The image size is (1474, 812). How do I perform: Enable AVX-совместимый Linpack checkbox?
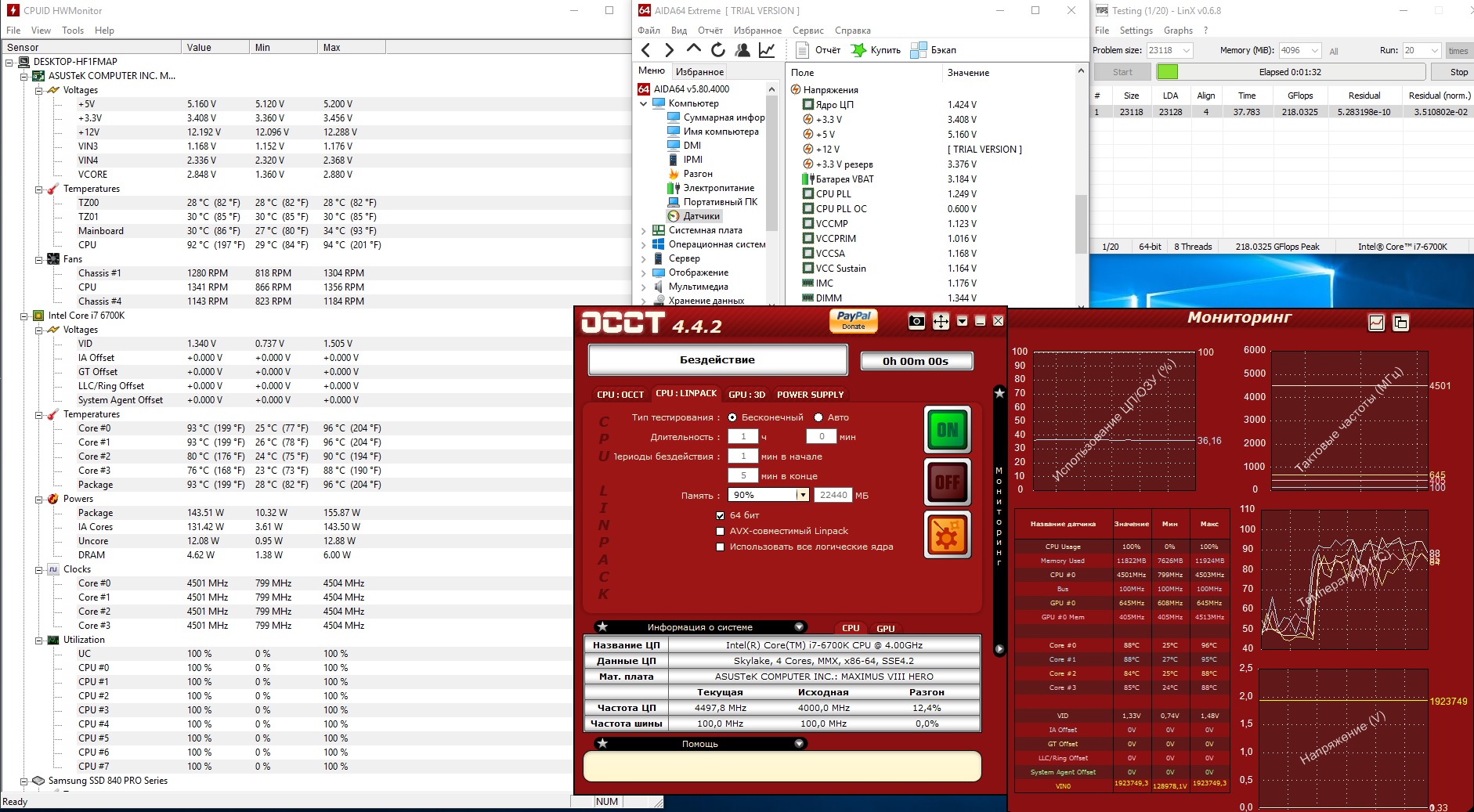coord(720,531)
